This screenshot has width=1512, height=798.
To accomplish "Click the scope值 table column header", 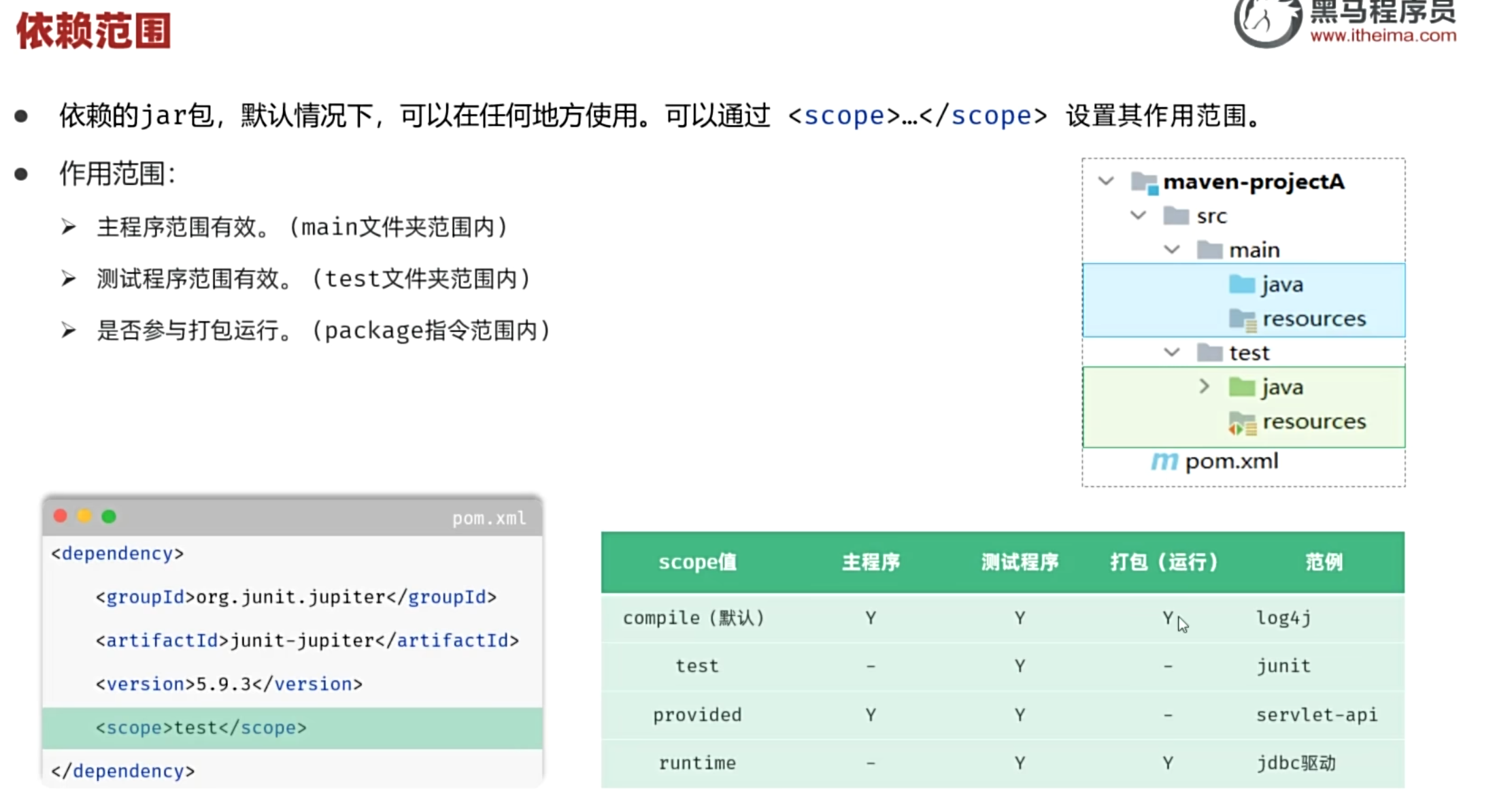I will click(697, 562).
